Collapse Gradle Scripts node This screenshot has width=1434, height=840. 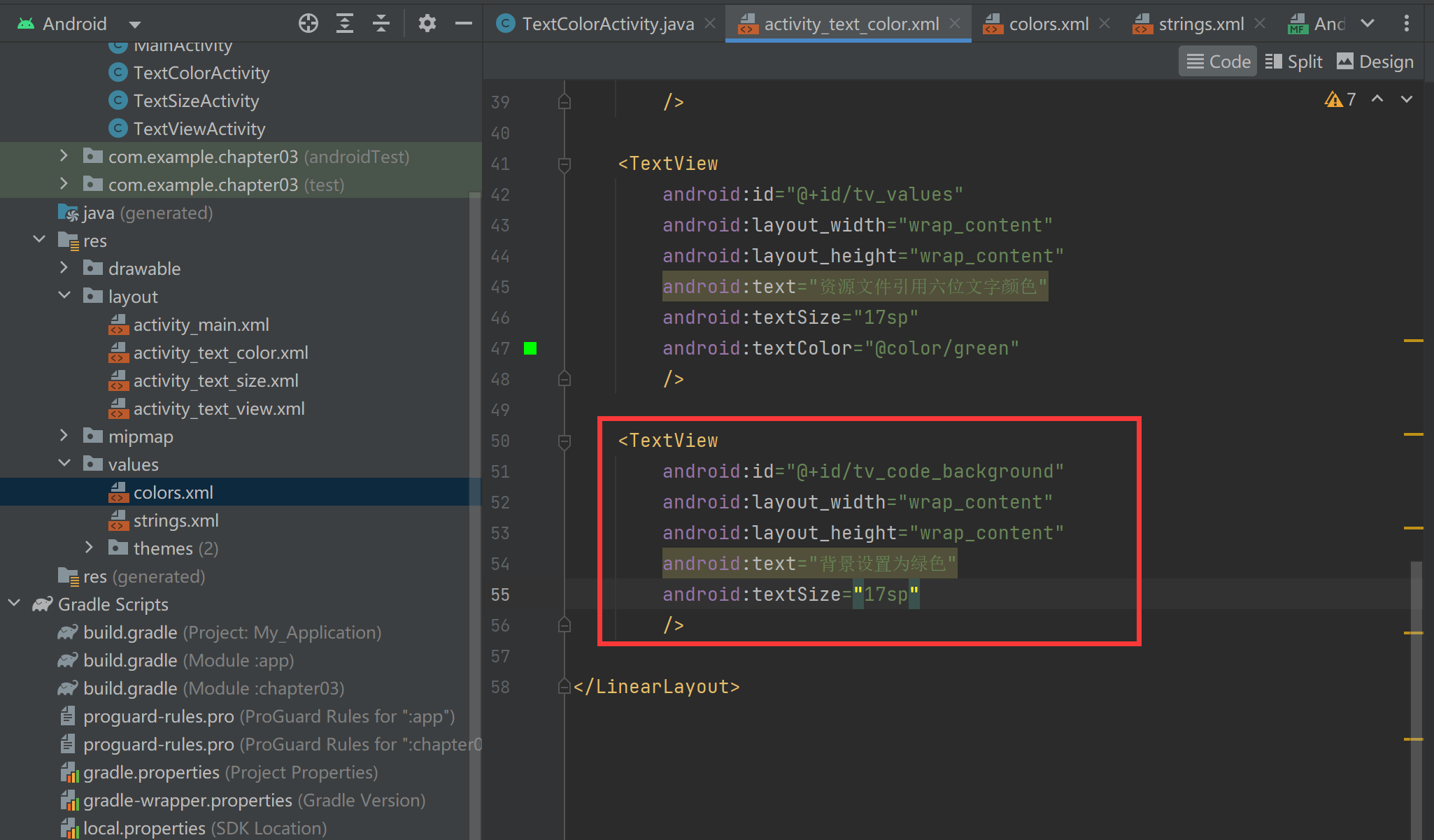[x=14, y=604]
